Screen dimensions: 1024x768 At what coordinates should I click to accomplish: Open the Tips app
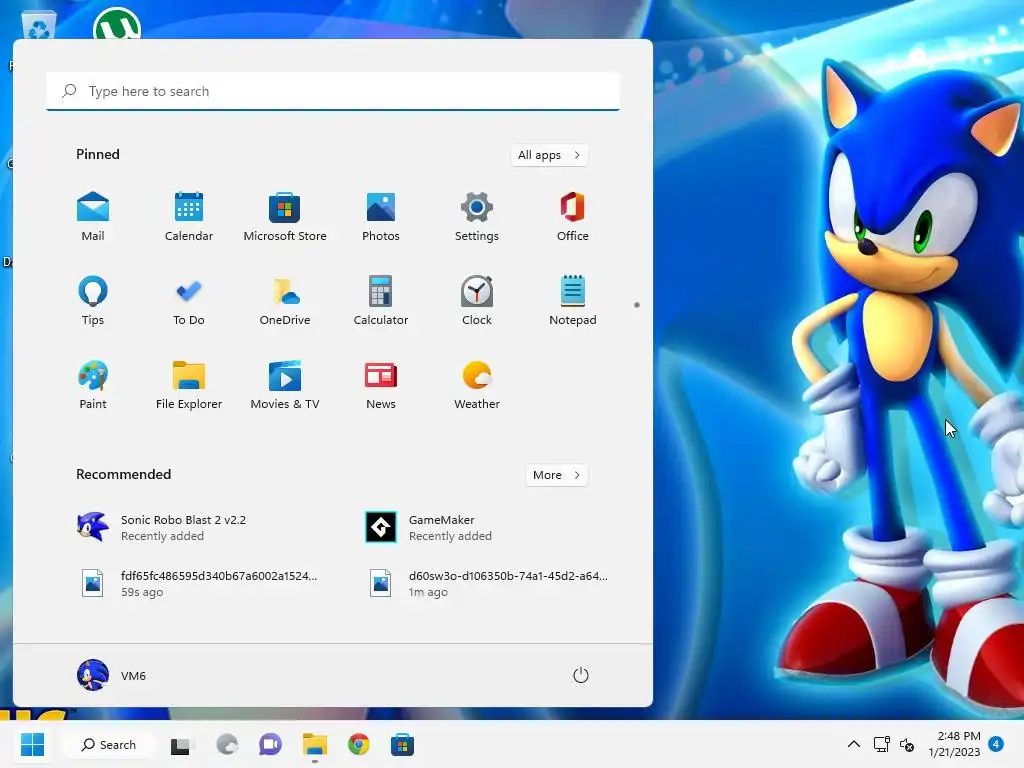93,300
